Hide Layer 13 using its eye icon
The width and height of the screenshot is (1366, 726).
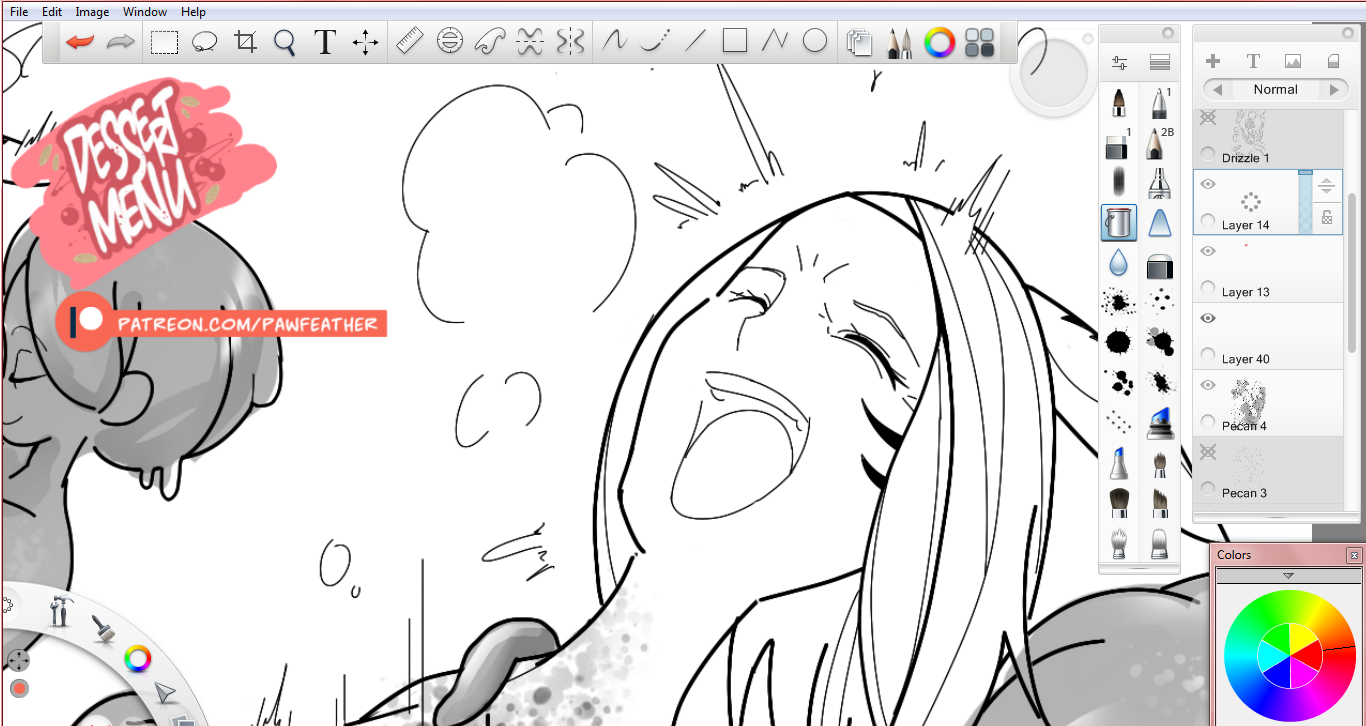[1208, 251]
